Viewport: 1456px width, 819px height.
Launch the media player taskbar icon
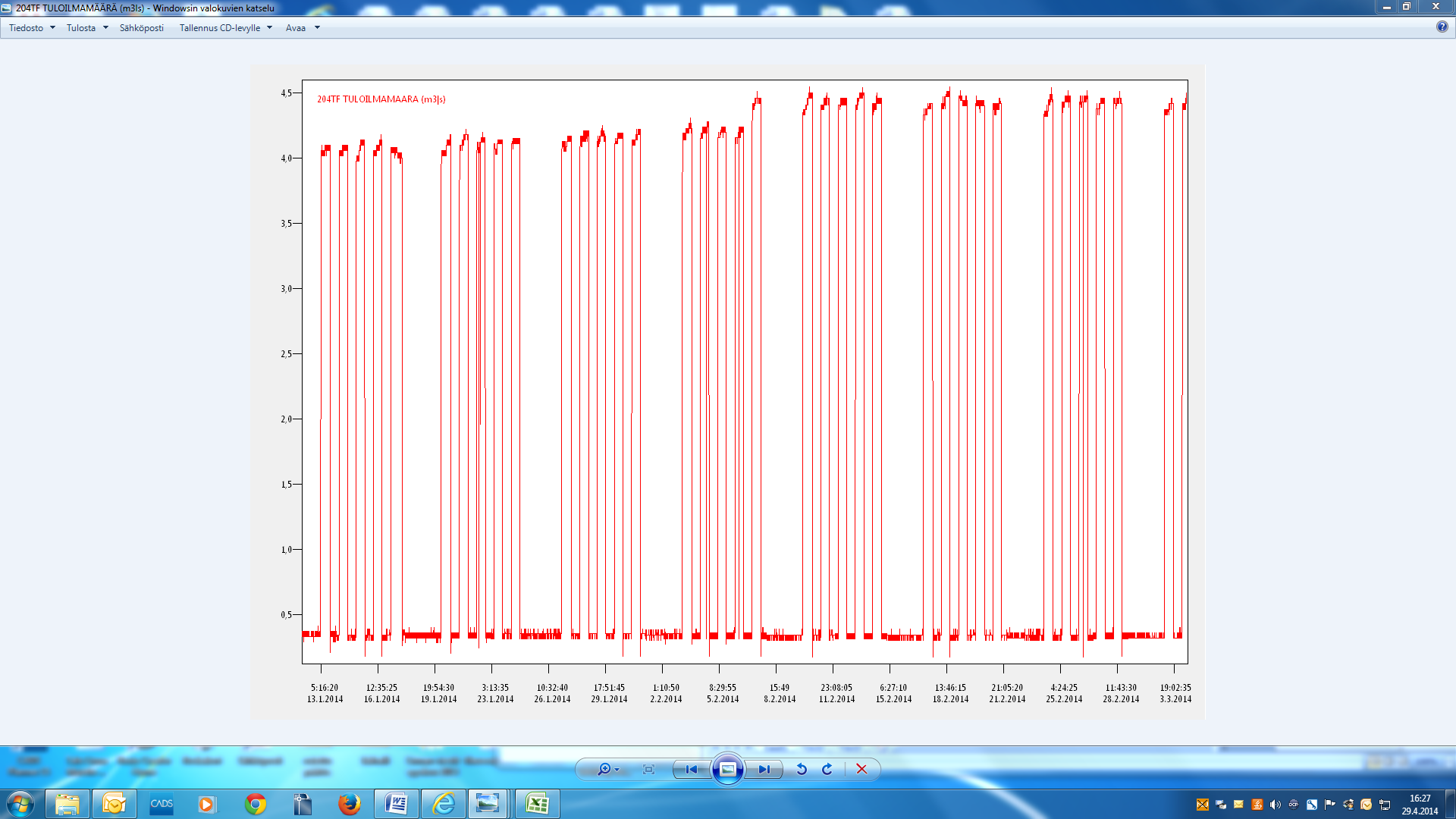[x=206, y=804]
